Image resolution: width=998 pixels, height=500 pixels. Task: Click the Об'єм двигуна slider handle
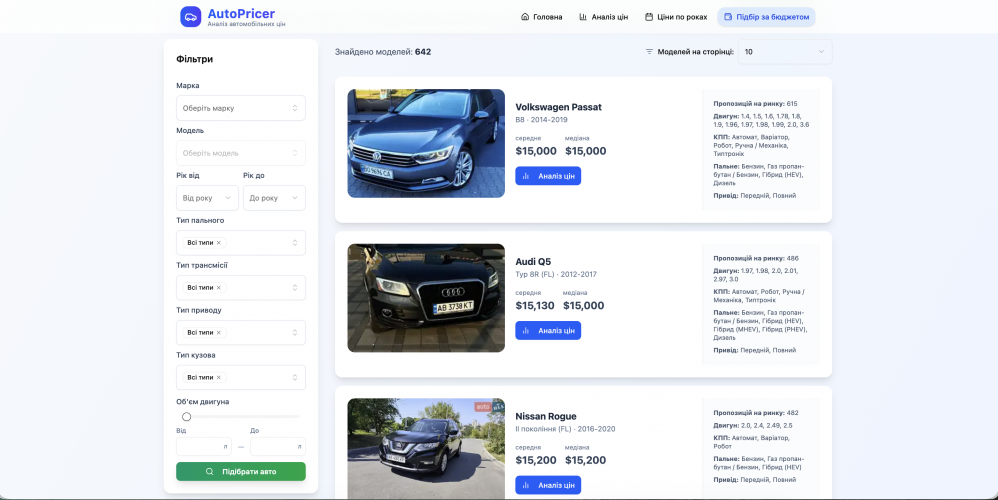186,417
